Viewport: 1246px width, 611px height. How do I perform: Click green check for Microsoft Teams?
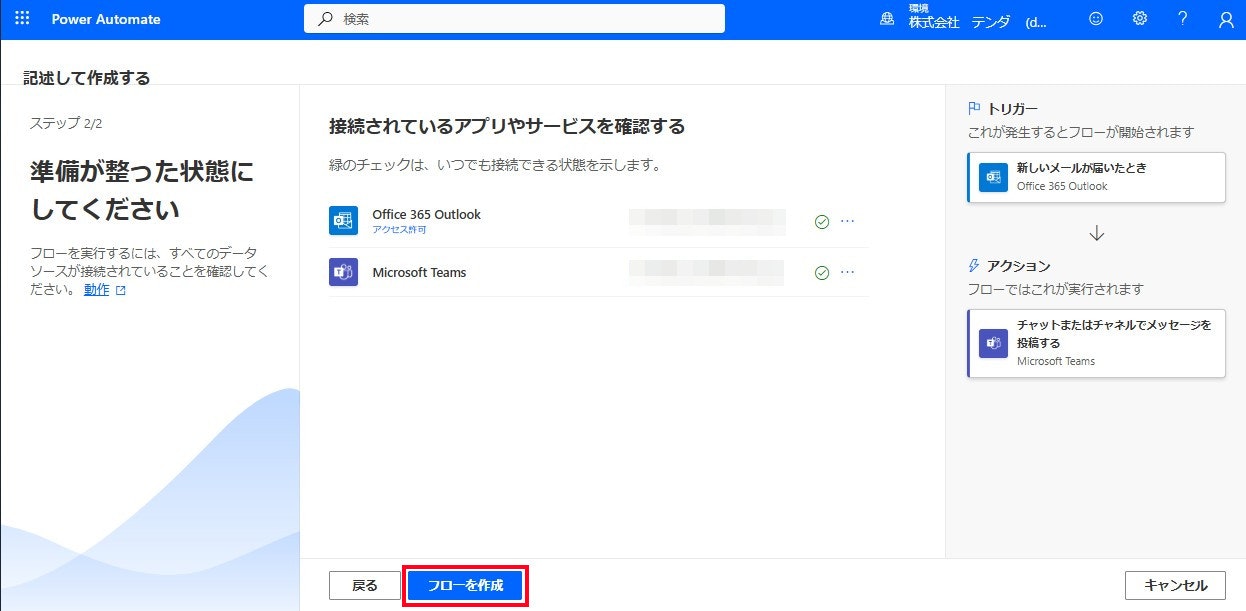tap(822, 273)
